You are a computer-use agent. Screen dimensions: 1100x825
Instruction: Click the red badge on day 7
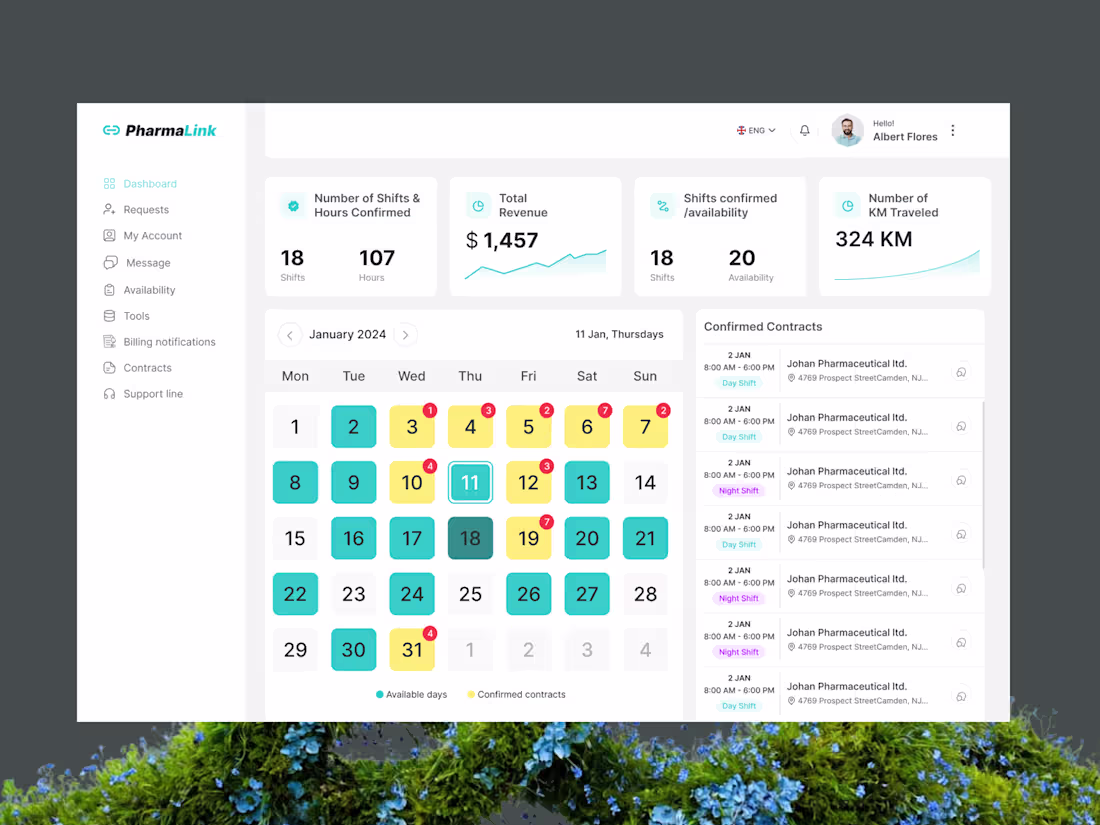tap(663, 410)
